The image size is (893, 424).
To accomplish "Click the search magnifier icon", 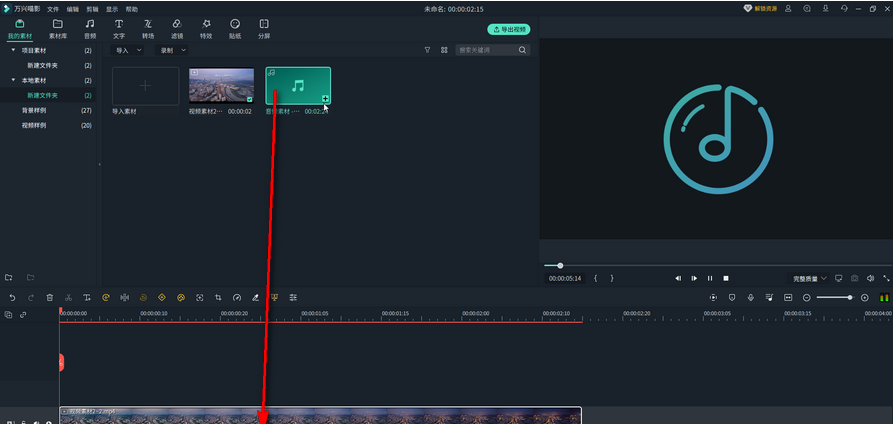I will (522, 50).
